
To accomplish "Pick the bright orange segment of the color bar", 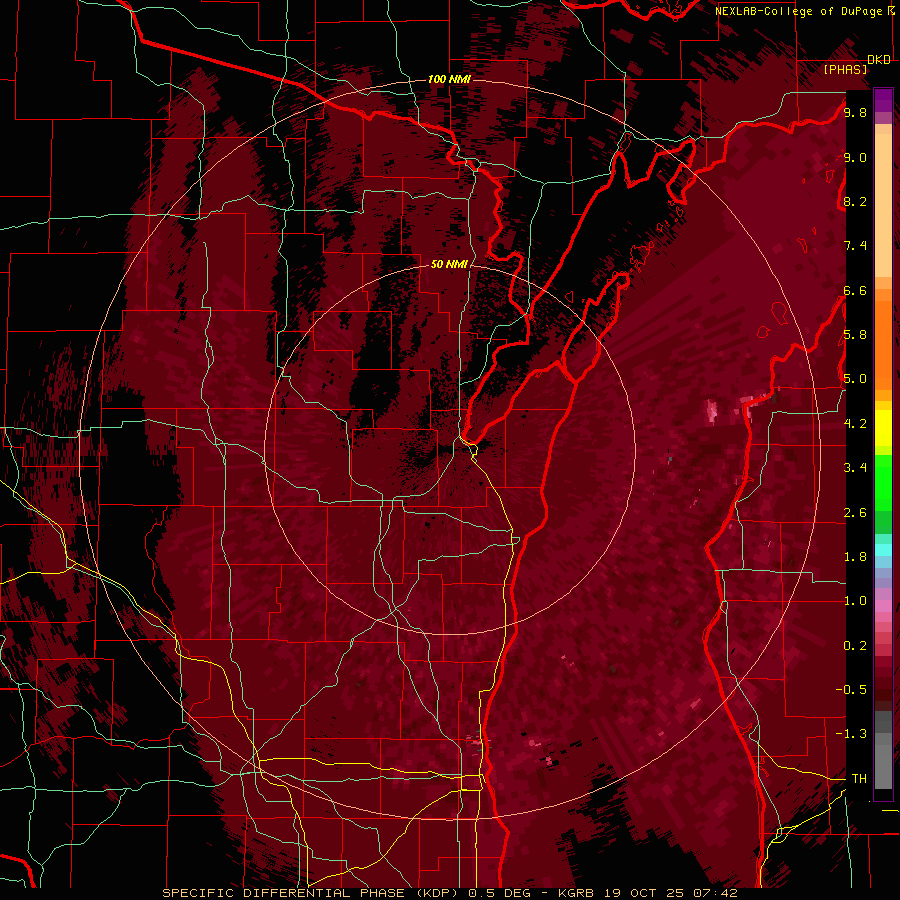I will pyautogui.click(x=883, y=345).
